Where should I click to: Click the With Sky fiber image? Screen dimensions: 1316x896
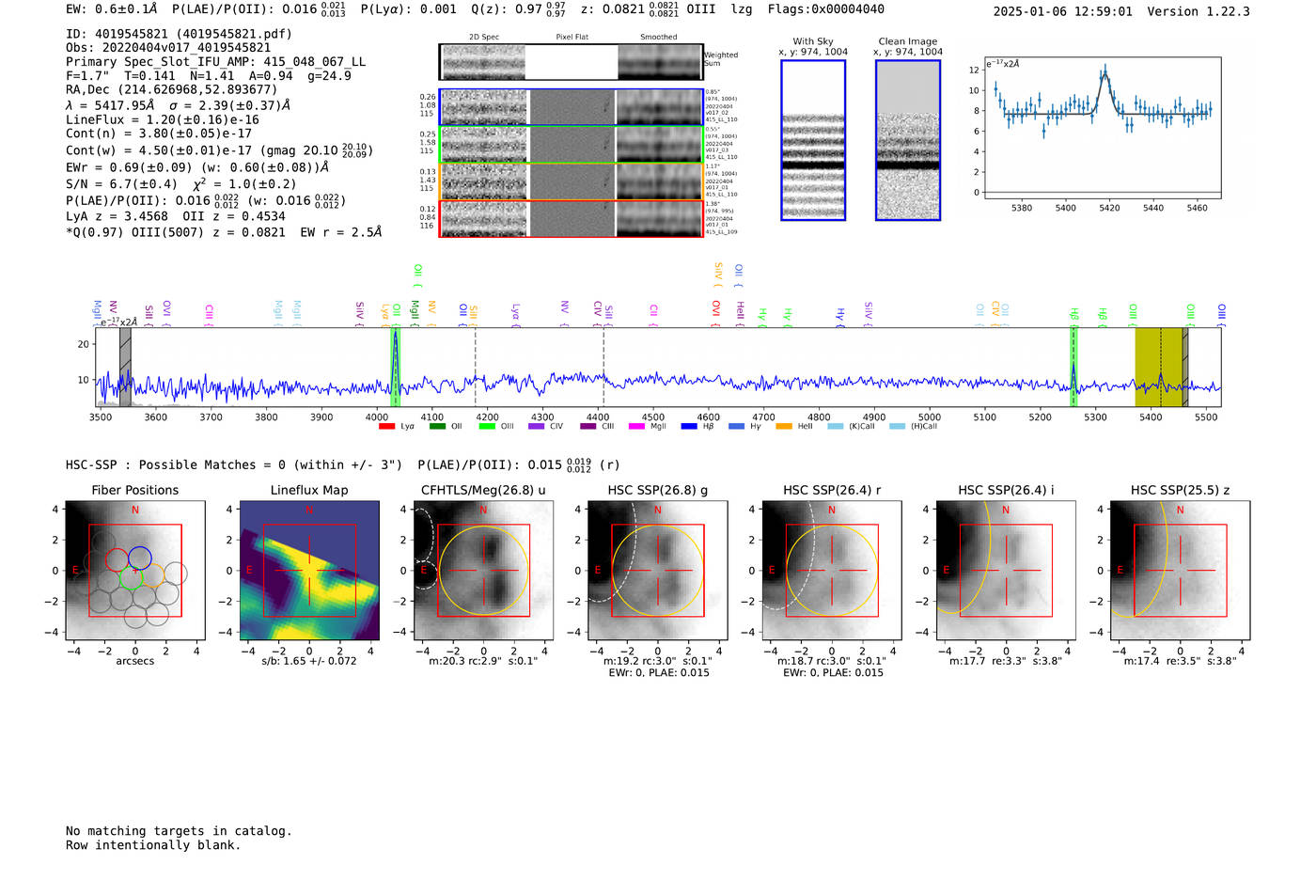click(x=813, y=140)
